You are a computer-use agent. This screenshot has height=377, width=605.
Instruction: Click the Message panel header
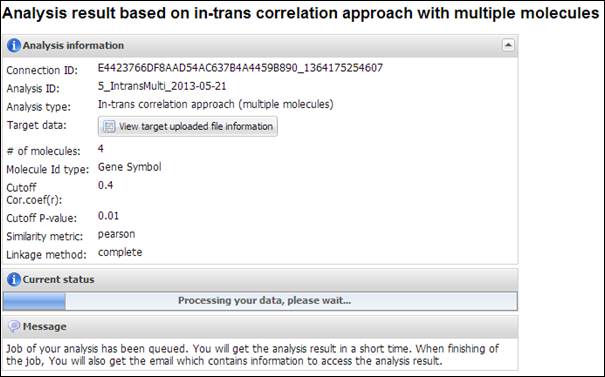260,327
